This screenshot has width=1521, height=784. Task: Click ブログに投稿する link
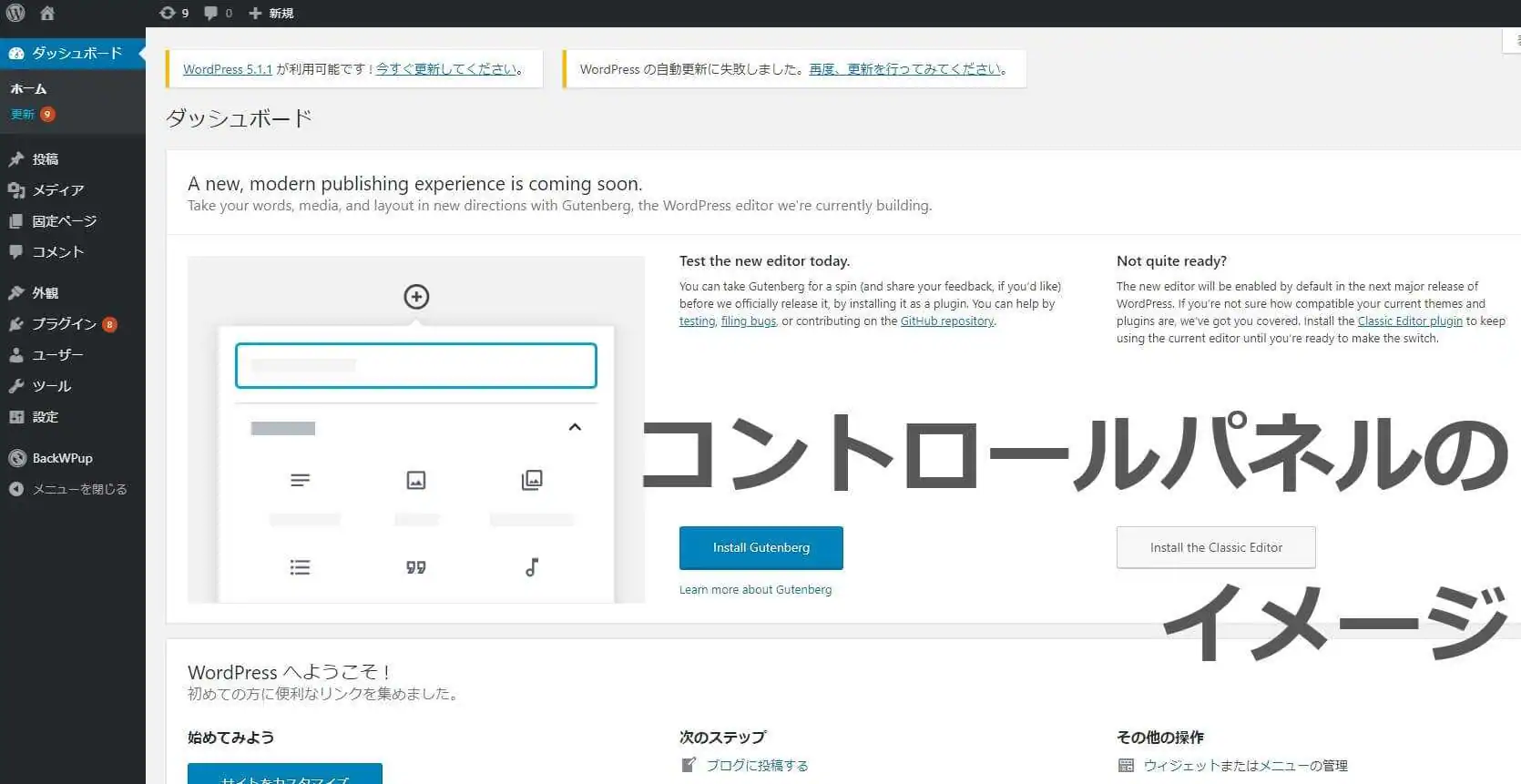point(758,766)
